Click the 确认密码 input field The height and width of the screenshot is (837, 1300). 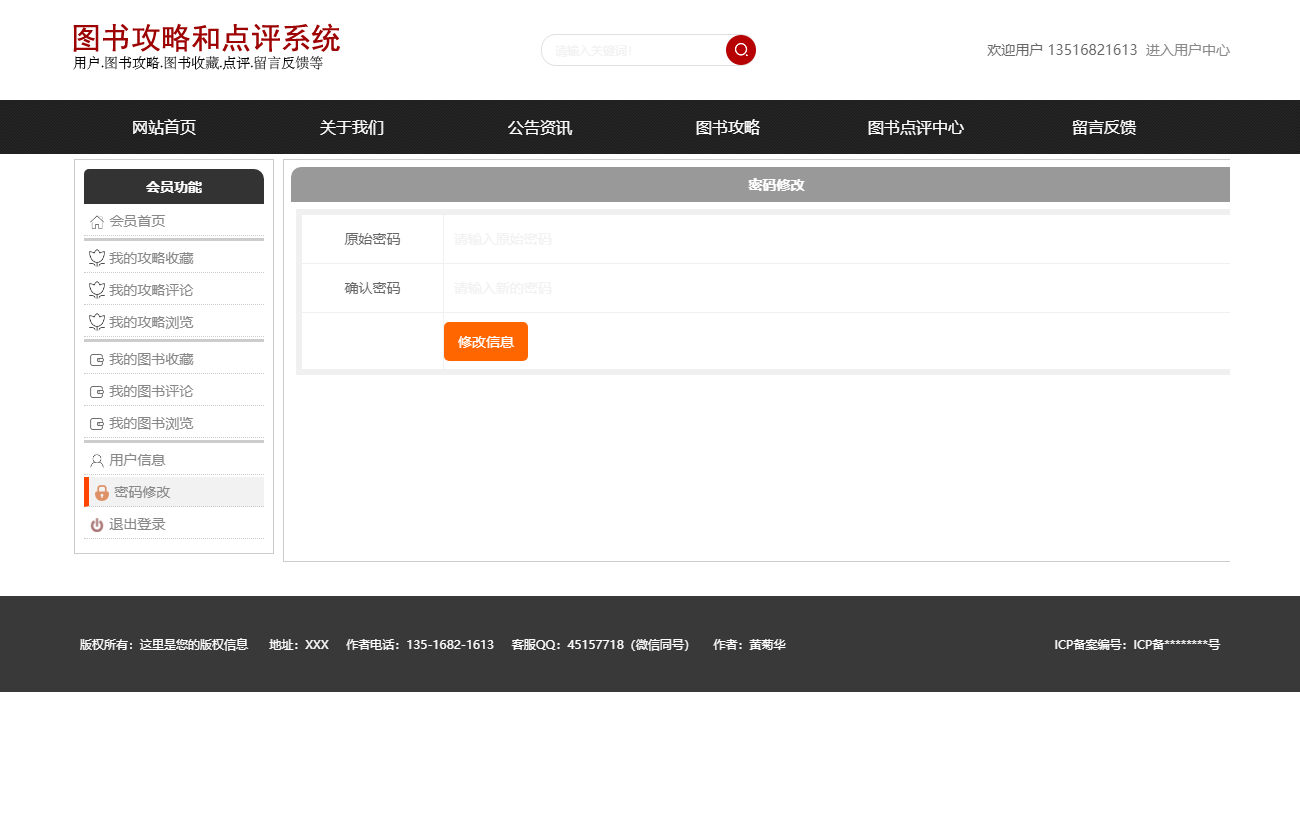point(837,288)
